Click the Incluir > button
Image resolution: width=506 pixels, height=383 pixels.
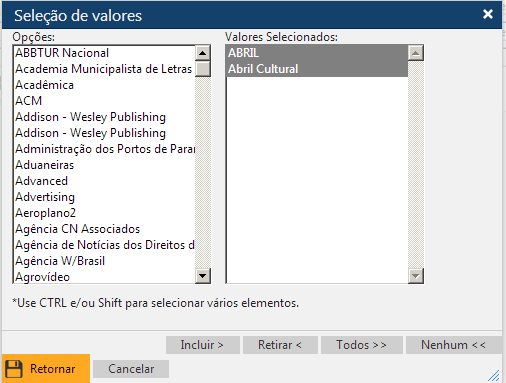203,345
